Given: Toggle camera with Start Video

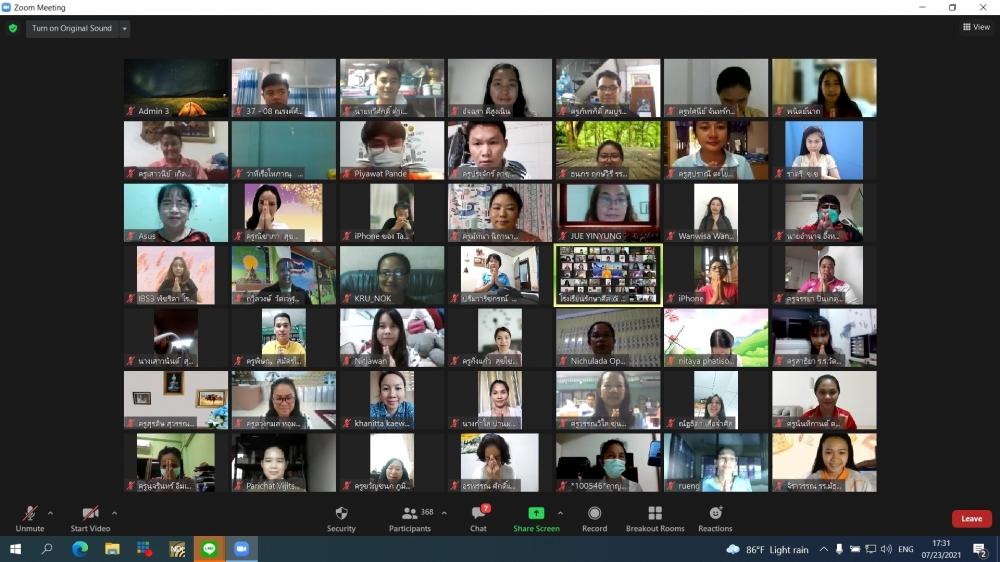Looking at the screenshot, I should (x=90, y=517).
